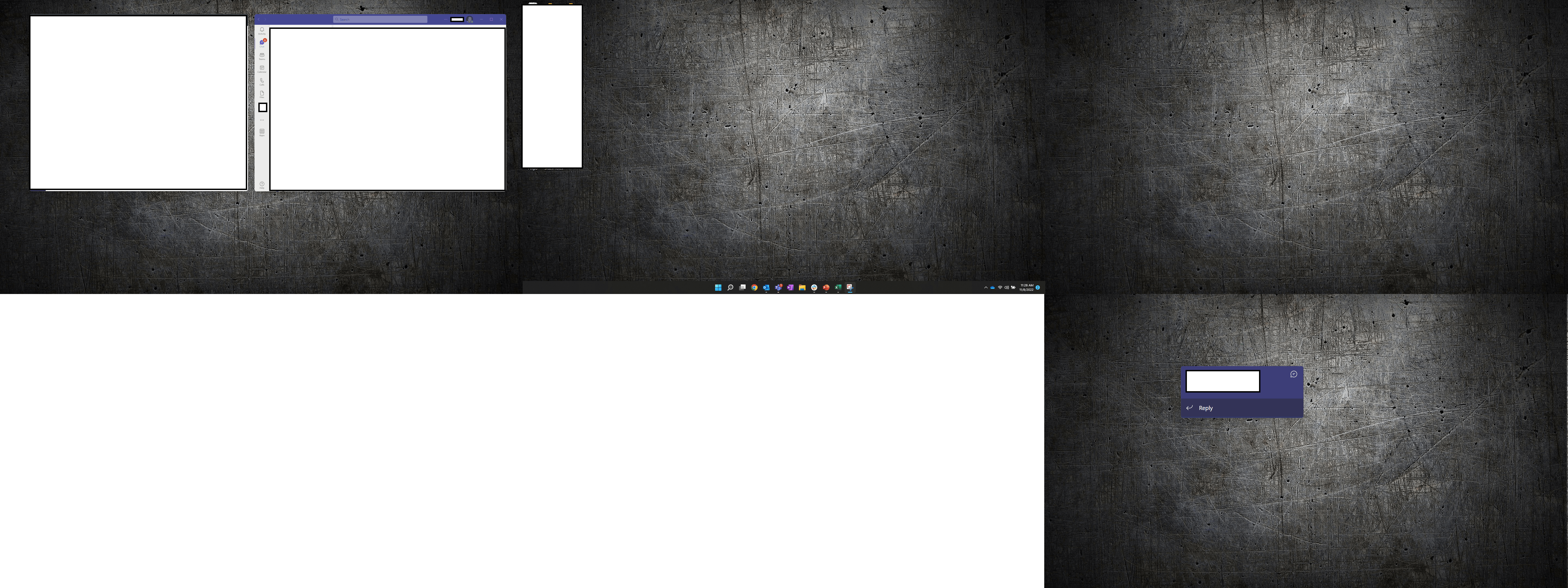Switch to Microsoft Teams in the taskbar
The height and width of the screenshot is (588, 1568).
[779, 287]
